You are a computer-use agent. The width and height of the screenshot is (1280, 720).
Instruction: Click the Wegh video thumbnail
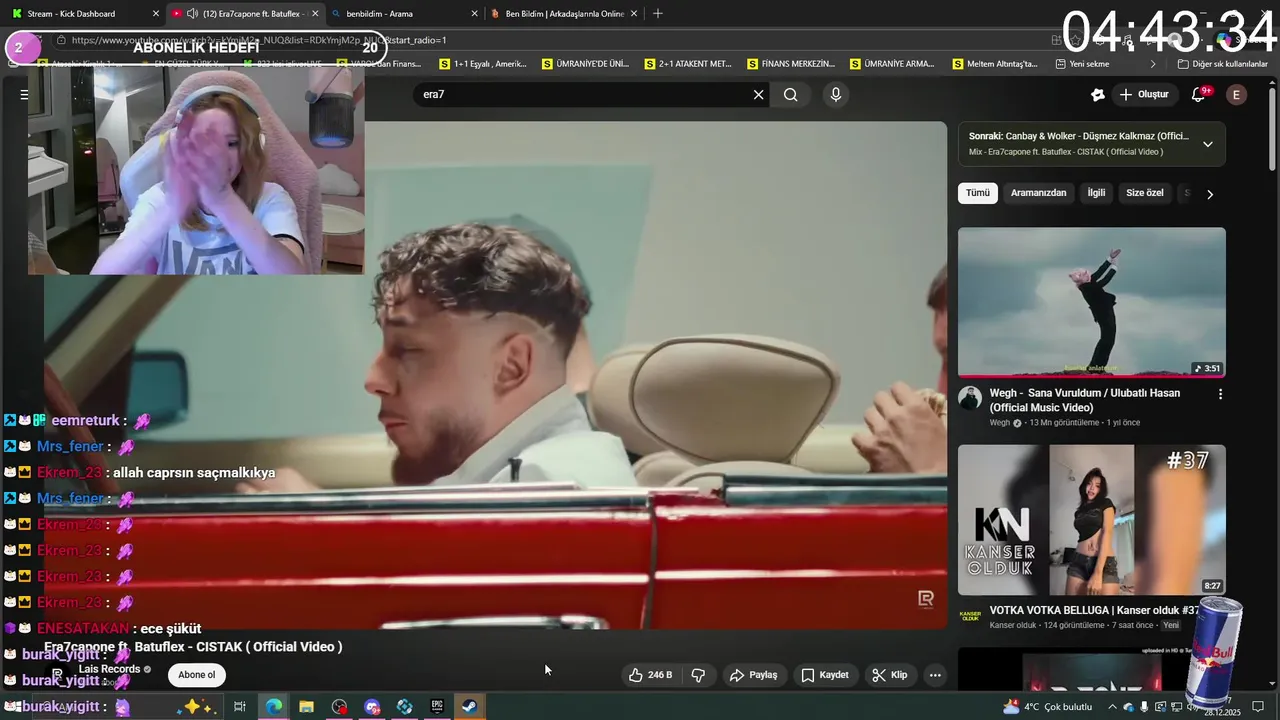click(1091, 302)
